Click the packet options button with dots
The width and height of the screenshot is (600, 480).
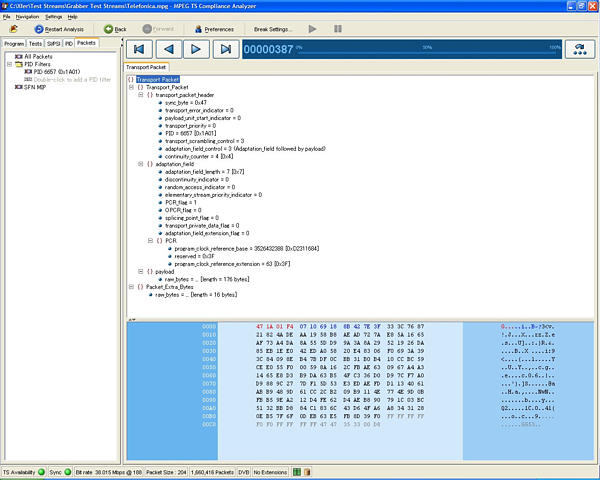(578, 48)
